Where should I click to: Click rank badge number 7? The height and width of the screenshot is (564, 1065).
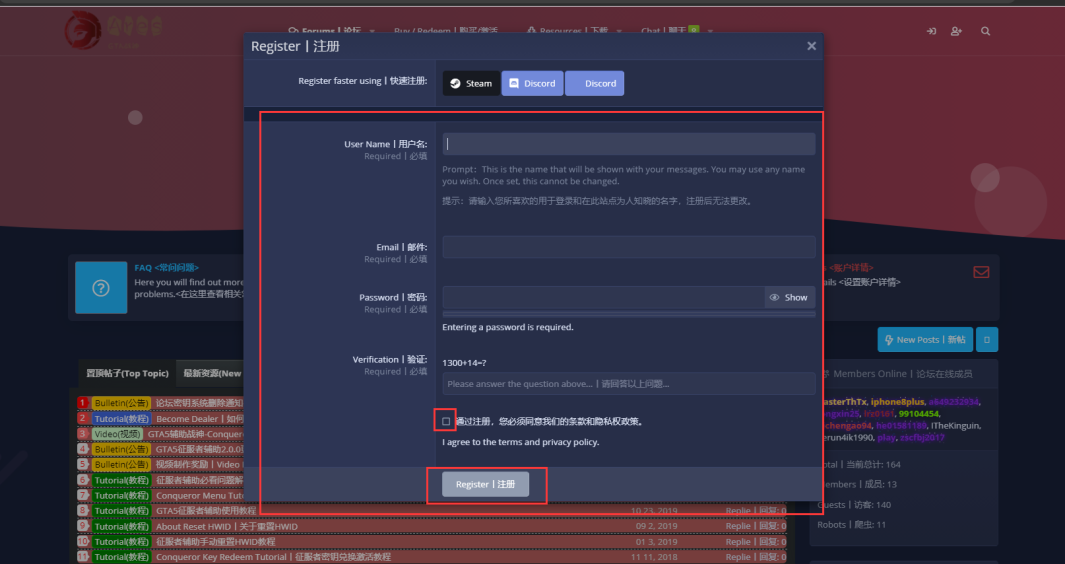point(83,495)
